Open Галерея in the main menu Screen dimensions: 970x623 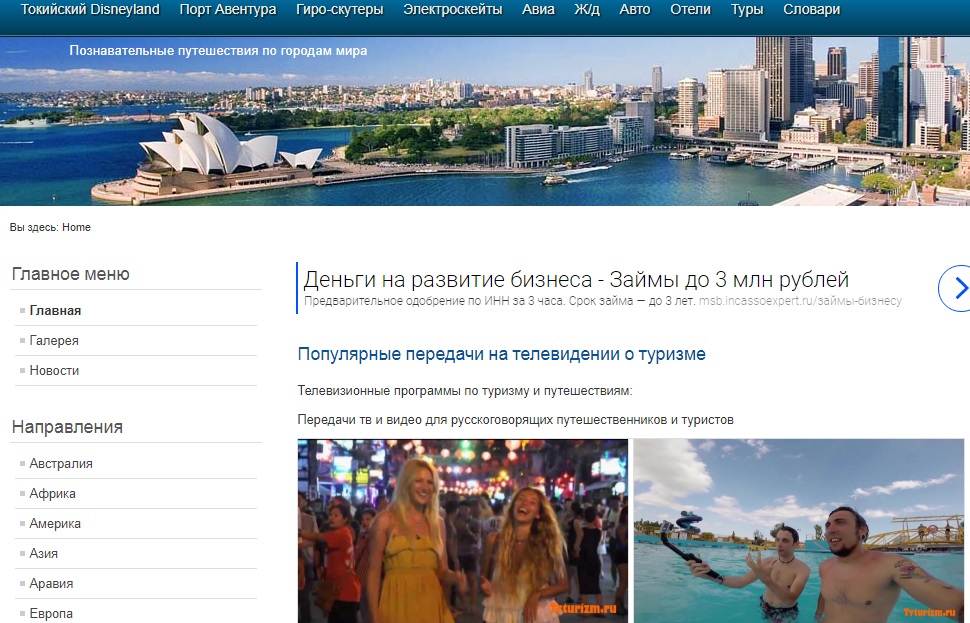[x=54, y=340]
